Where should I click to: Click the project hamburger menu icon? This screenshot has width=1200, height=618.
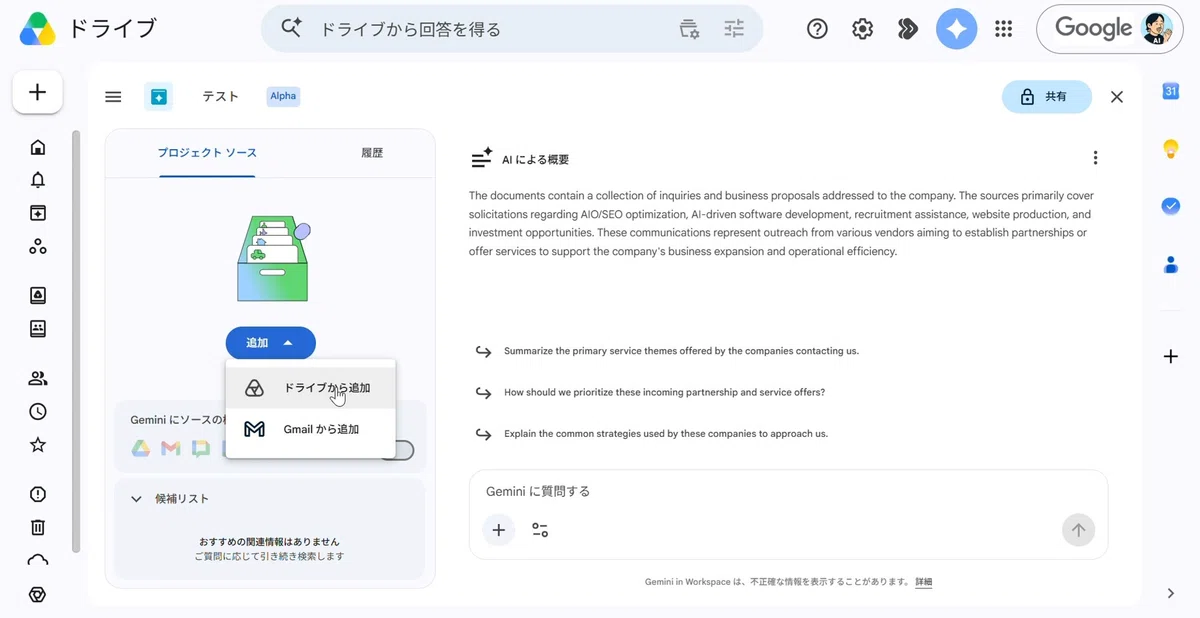click(113, 97)
